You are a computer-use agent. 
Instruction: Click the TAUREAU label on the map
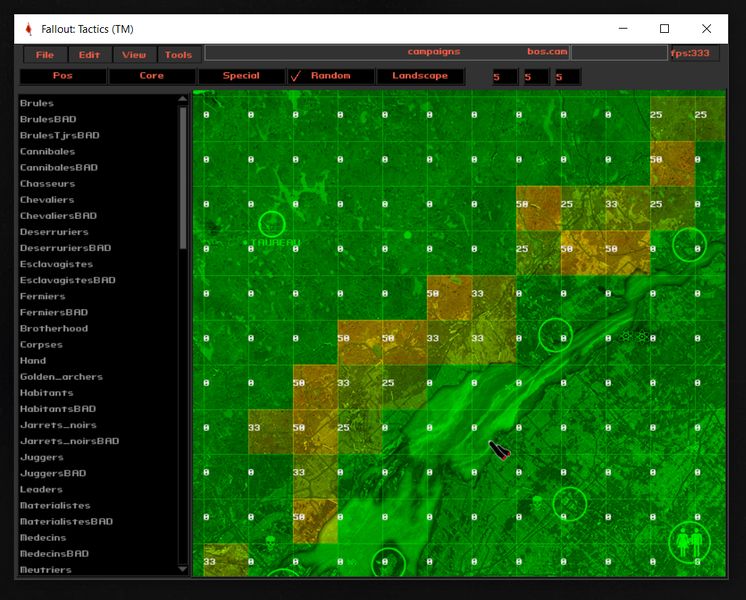[275, 243]
